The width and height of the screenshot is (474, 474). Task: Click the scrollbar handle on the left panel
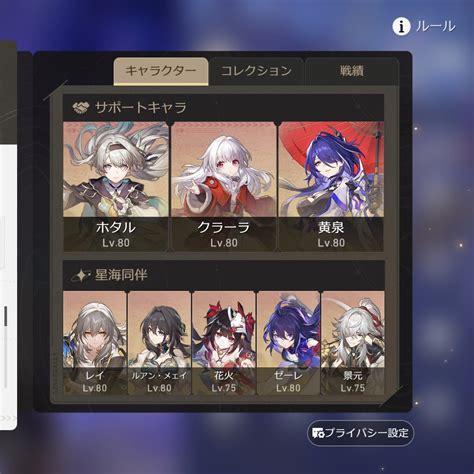coord(6,316)
